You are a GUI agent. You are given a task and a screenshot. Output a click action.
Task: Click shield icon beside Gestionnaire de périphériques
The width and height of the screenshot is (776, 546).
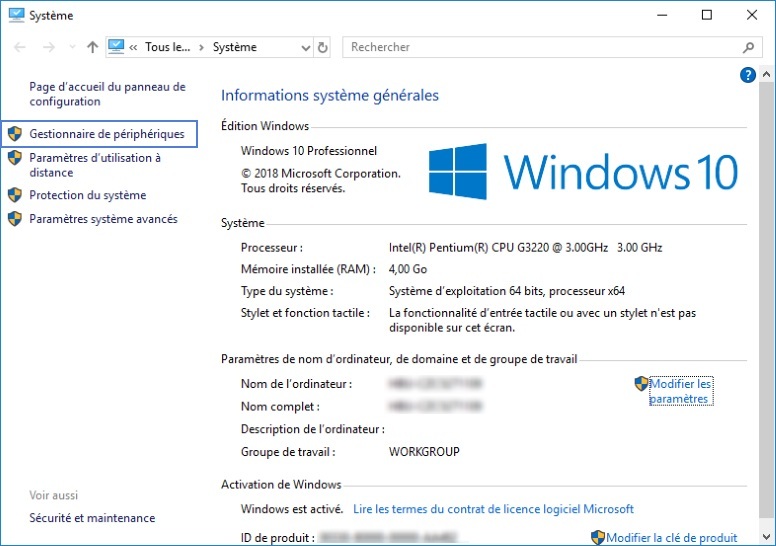[15, 134]
